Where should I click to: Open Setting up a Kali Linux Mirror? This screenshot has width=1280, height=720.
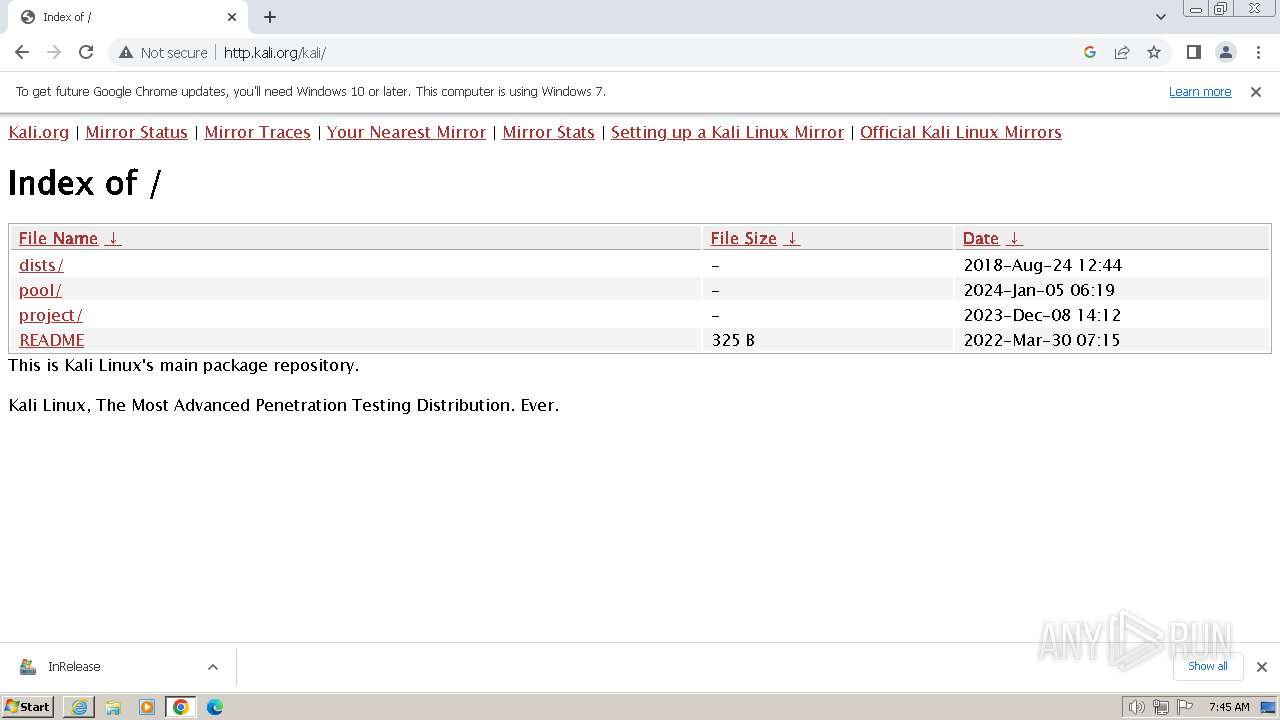727,132
